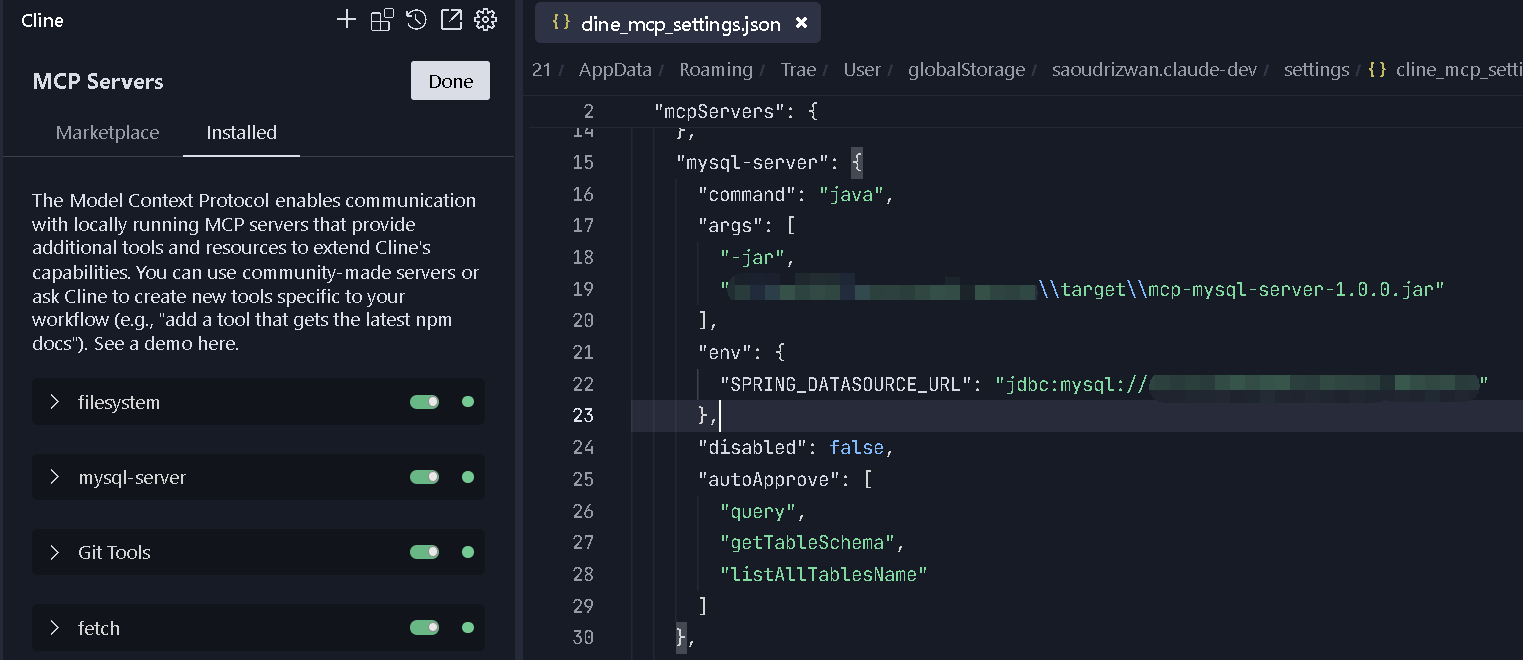The image size is (1523, 660).
Task: Click the mysql-server status dot
Action: point(467,477)
